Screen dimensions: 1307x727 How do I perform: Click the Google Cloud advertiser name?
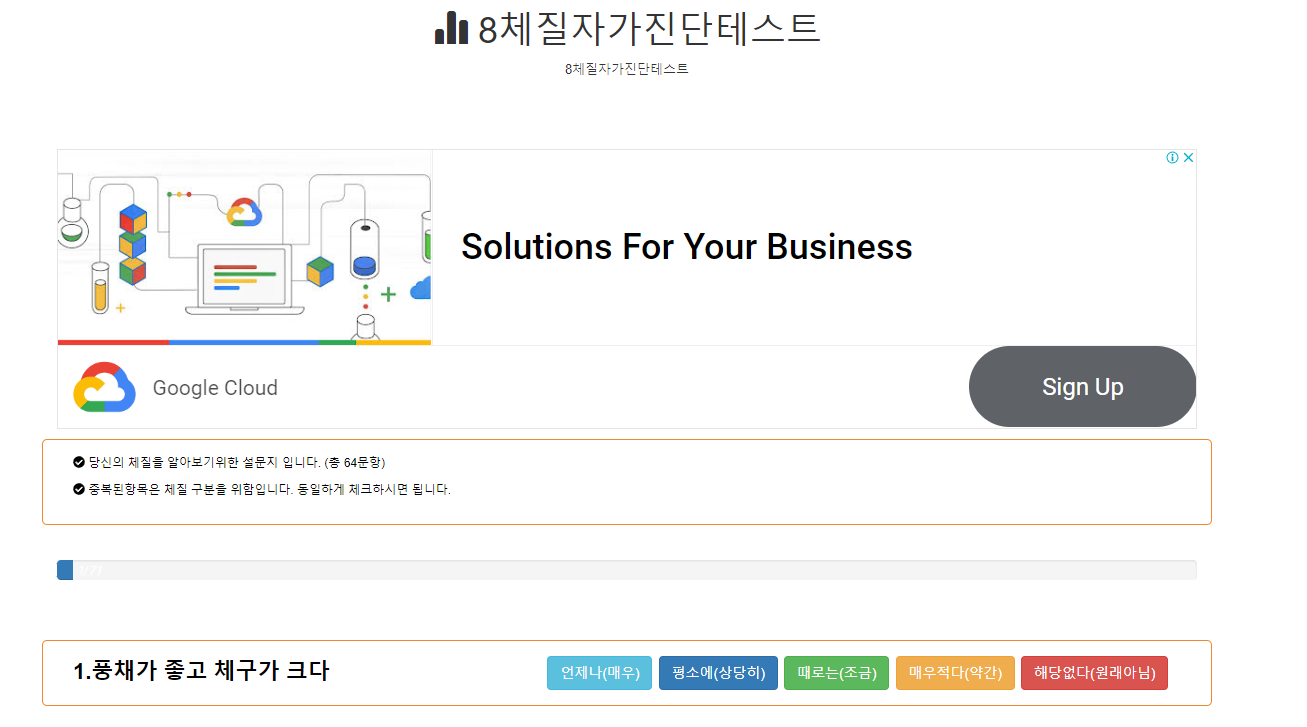(x=215, y=388)
